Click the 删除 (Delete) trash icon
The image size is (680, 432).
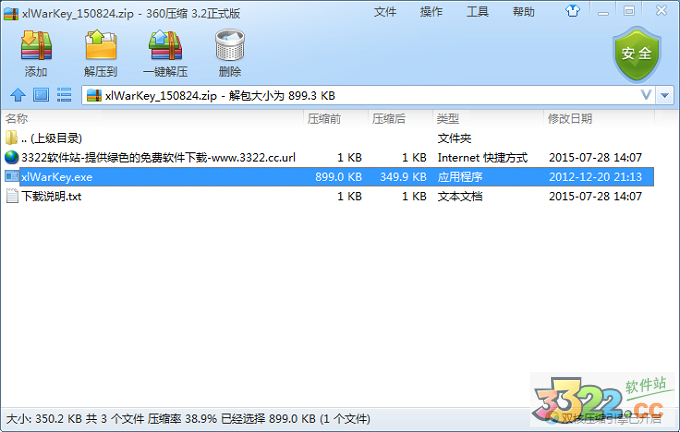230,45
